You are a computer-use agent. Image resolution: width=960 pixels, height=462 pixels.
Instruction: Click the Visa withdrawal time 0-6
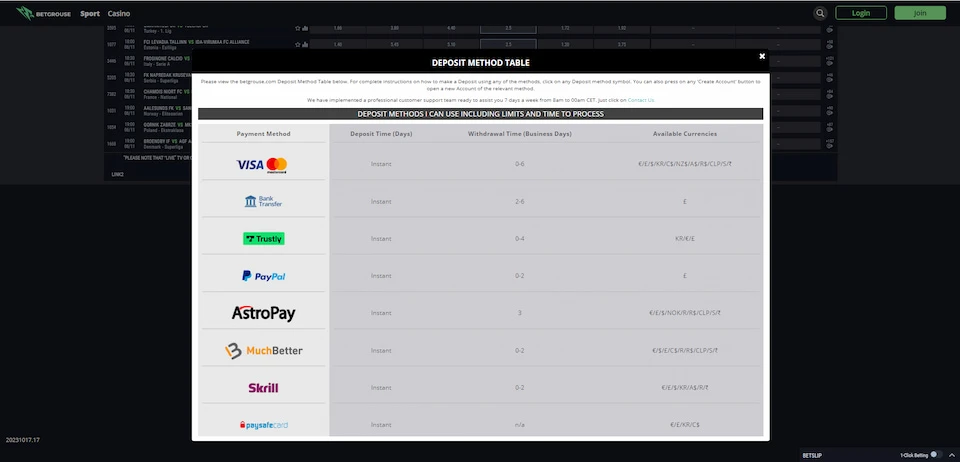[x=520, y=164]
